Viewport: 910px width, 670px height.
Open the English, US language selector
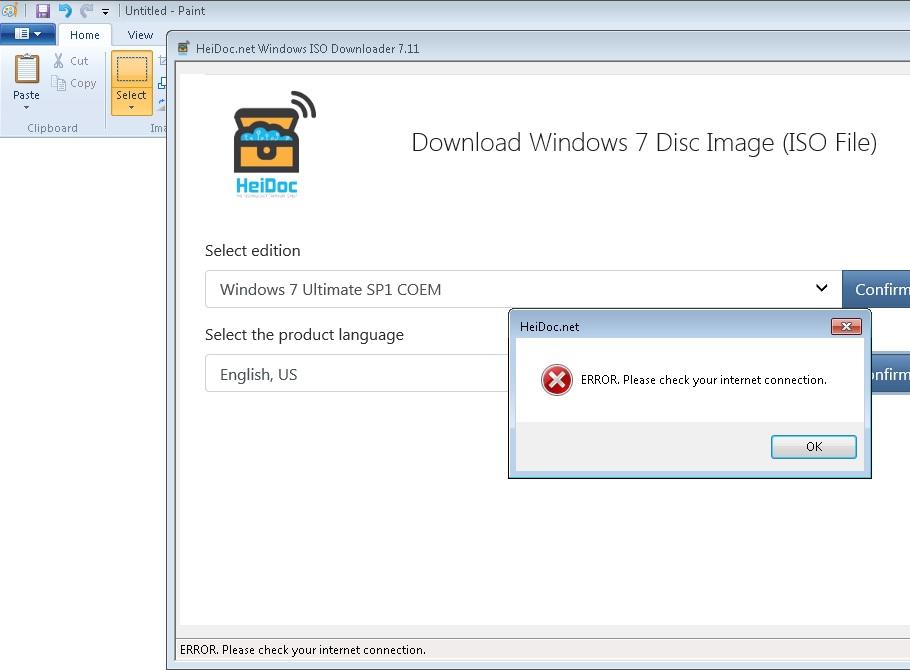357,374
